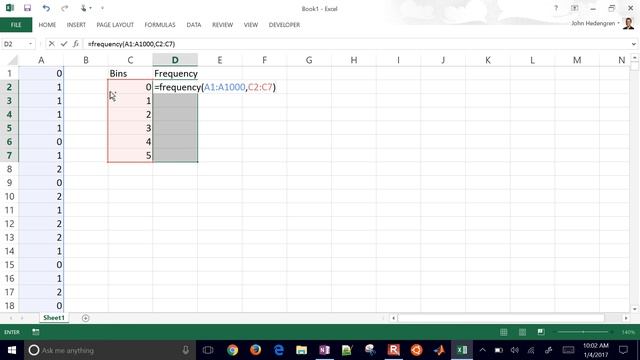Click bin value 5 in cell C7
The height and width of the screenshot is (360, 640).
click(130, 156)
